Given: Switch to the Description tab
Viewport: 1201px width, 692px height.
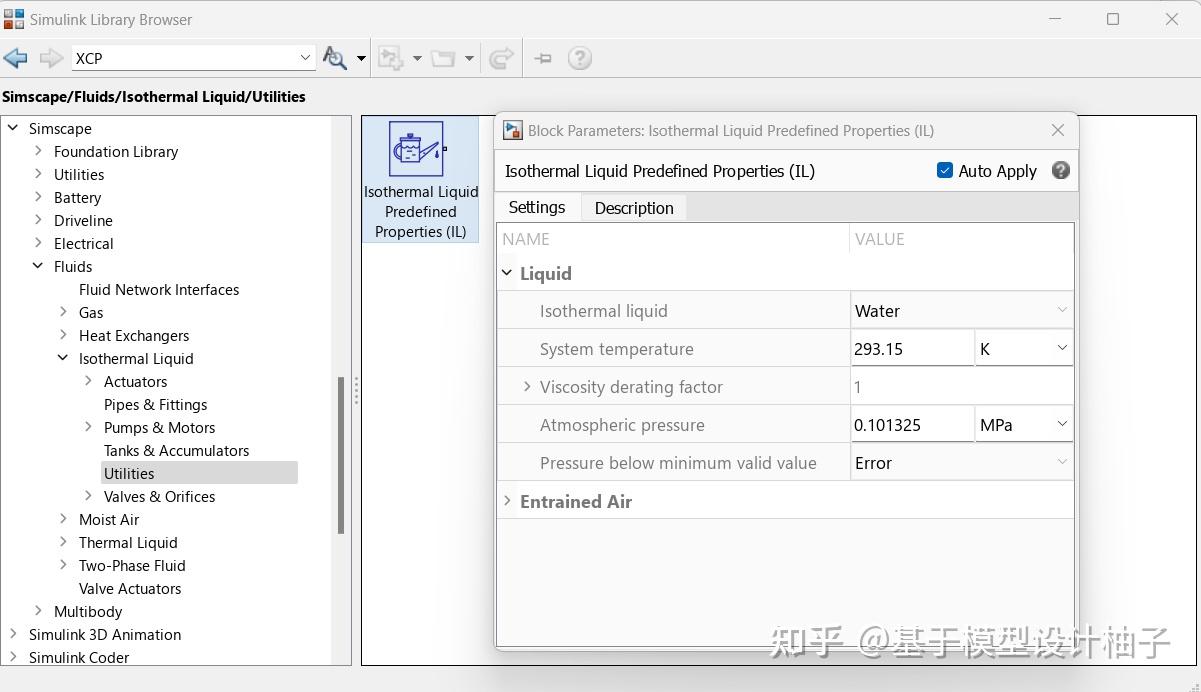Looking at the screenshot, I should pyautogui.click(x=633, y=207).
